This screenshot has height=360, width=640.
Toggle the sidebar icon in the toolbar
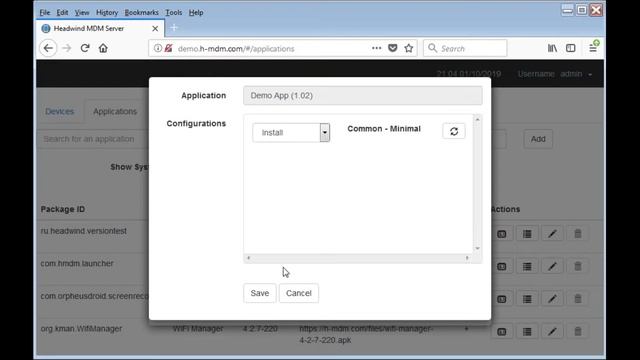click(x=571, y=48)
